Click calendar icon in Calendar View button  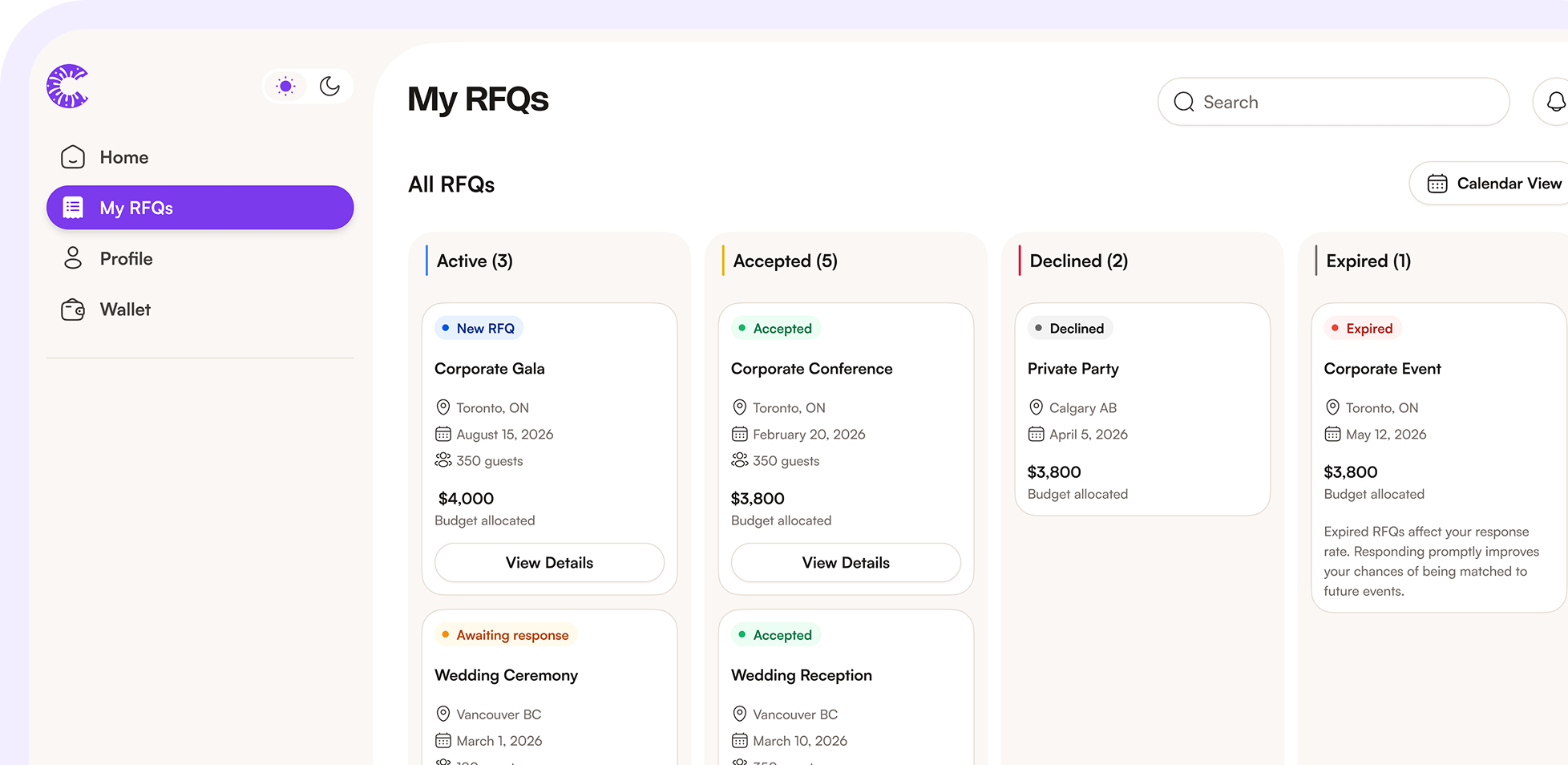1437,184
